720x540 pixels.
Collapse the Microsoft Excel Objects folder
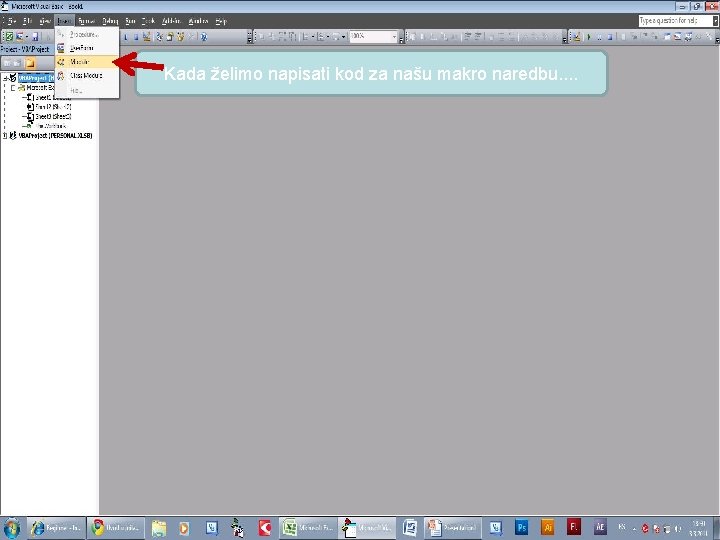[13, 88]
